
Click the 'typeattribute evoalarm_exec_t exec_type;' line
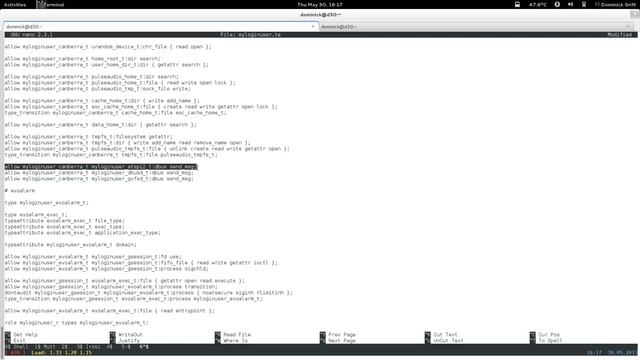pyautogui.click(x=64, y=227)
